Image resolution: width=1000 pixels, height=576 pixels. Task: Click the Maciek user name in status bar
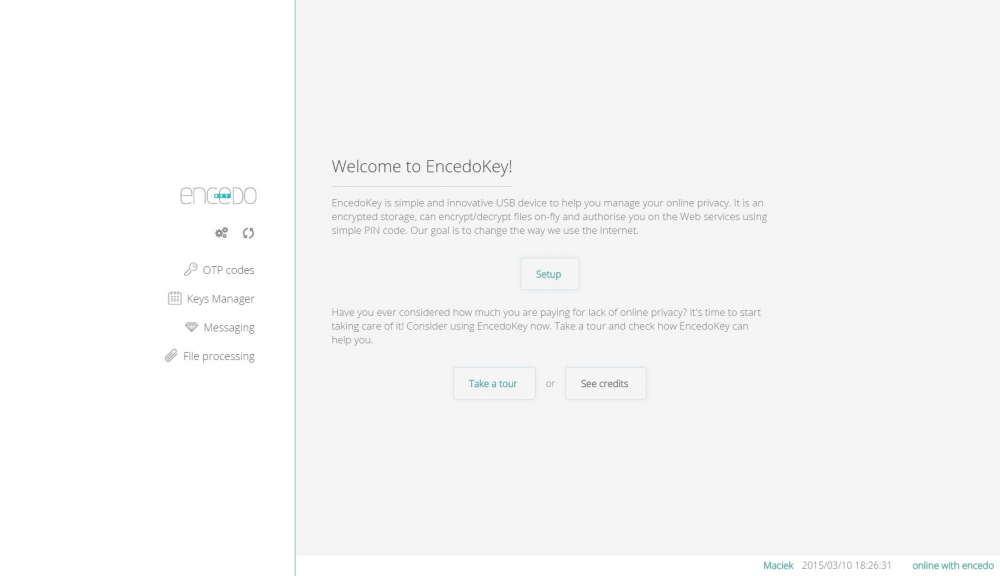[x=778, y=565]
